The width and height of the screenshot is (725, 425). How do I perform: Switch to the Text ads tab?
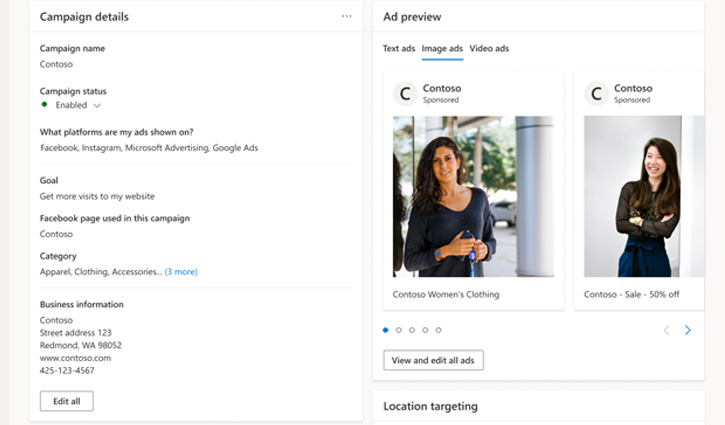coord(399,48)
